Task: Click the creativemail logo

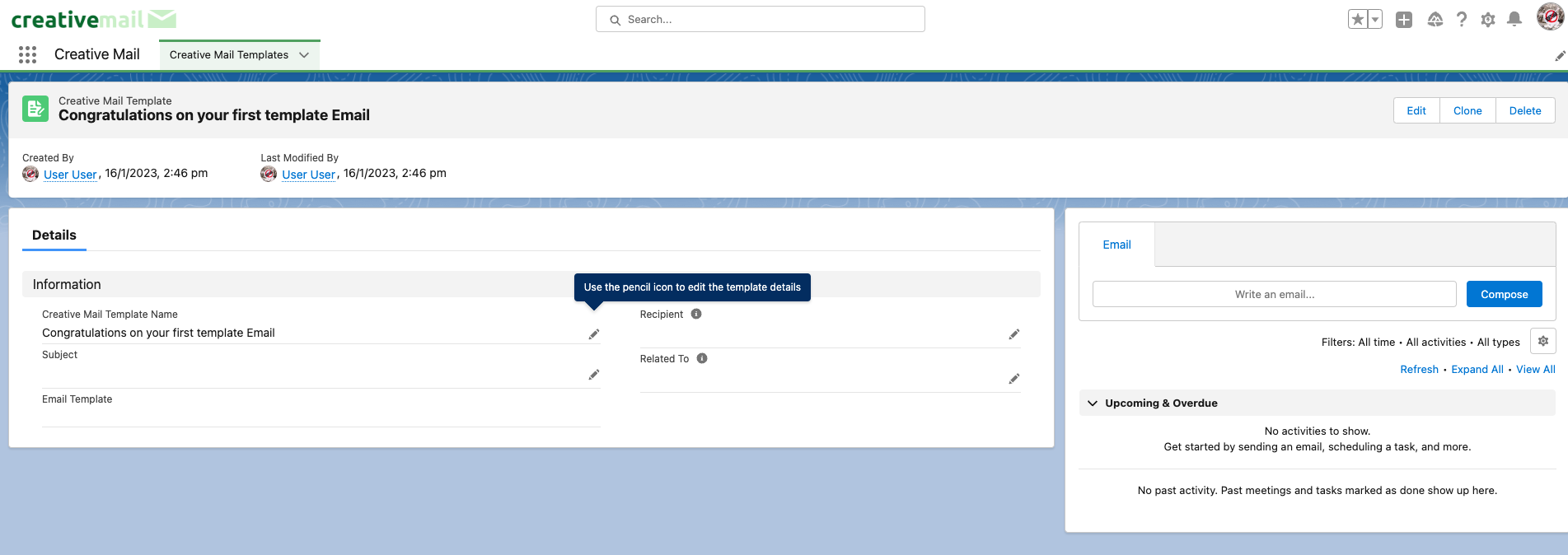Action: 93,19
